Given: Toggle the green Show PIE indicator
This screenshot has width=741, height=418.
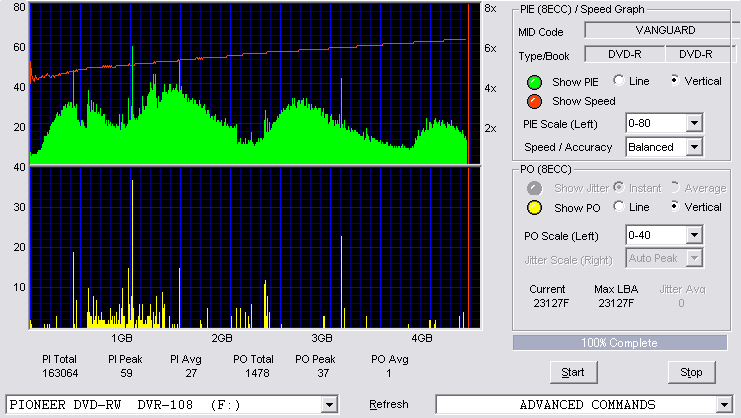Looking at the screenshot, I should 534,82.
